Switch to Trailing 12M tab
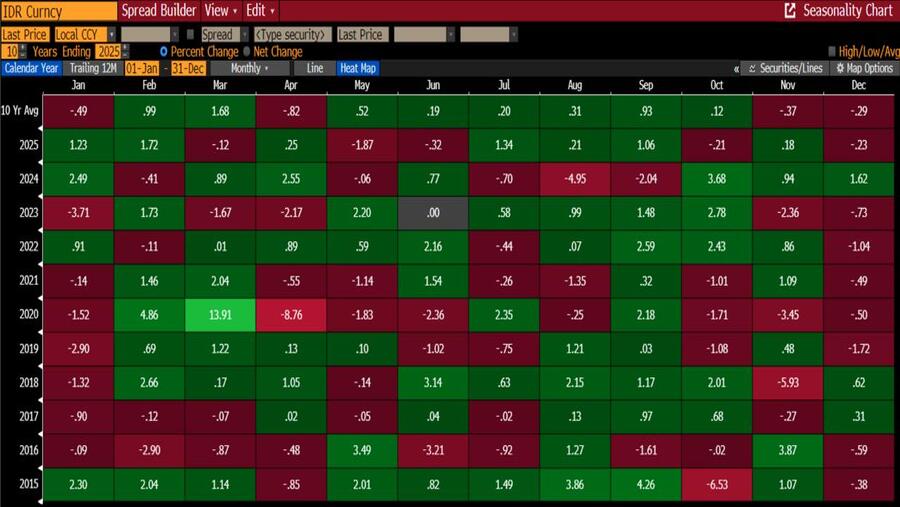The height and width of the screenshot is (507, 900). 91,68
